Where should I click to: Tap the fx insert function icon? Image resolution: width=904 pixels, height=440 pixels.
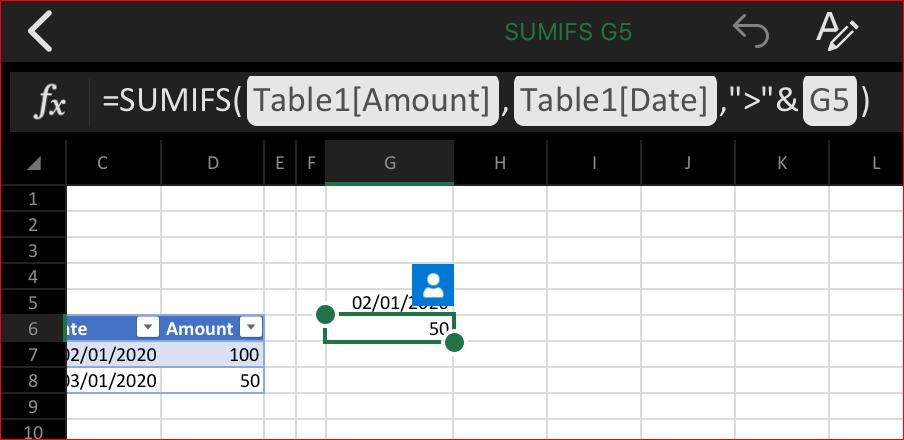click(50, 101)
